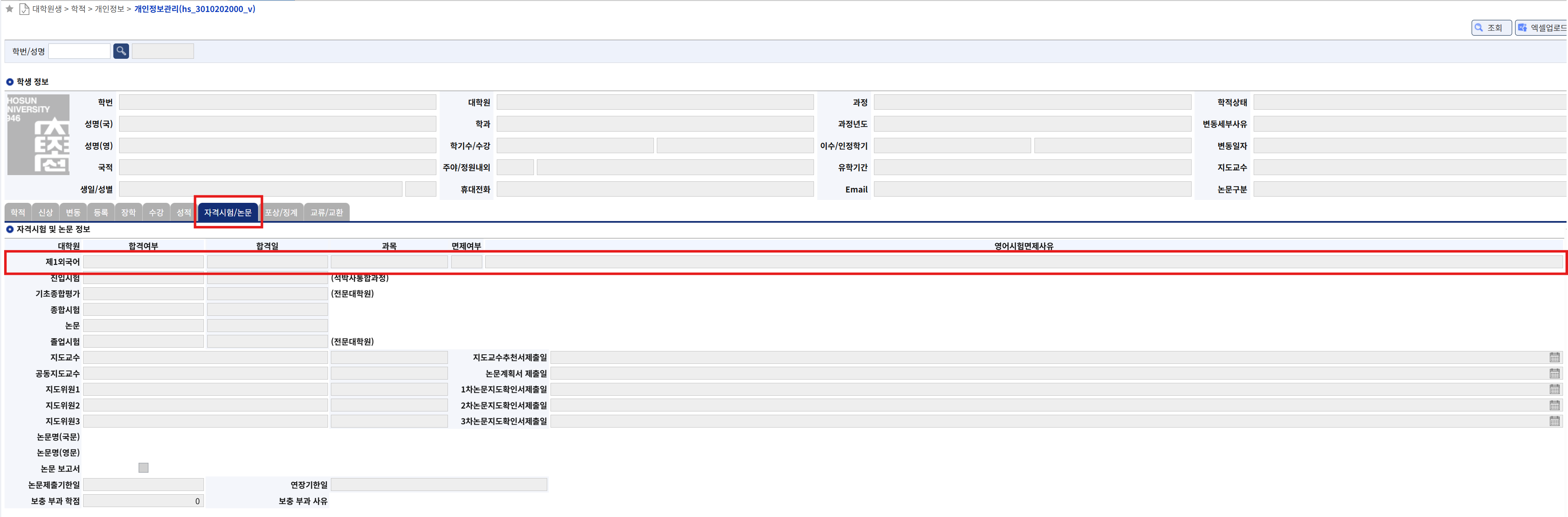This screenshot has height=517, width=1568.
Task: Open calendar for 2차논문지도확인서제출일
Action: coord(1554,405)
